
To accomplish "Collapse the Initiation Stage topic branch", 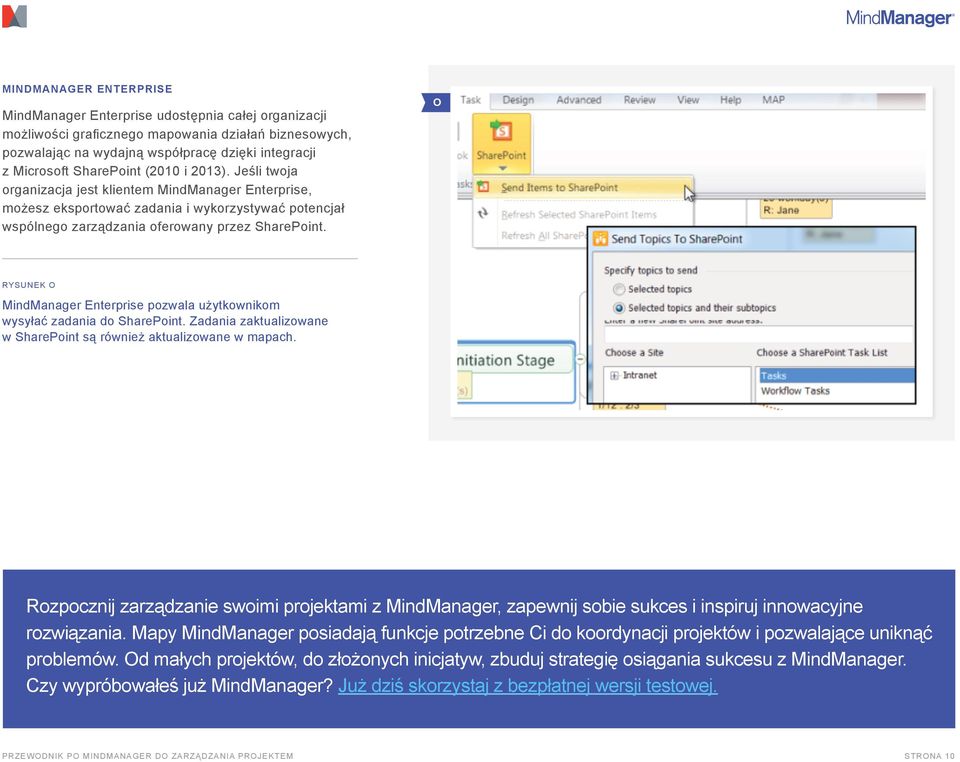I will [x=580, y=359].
